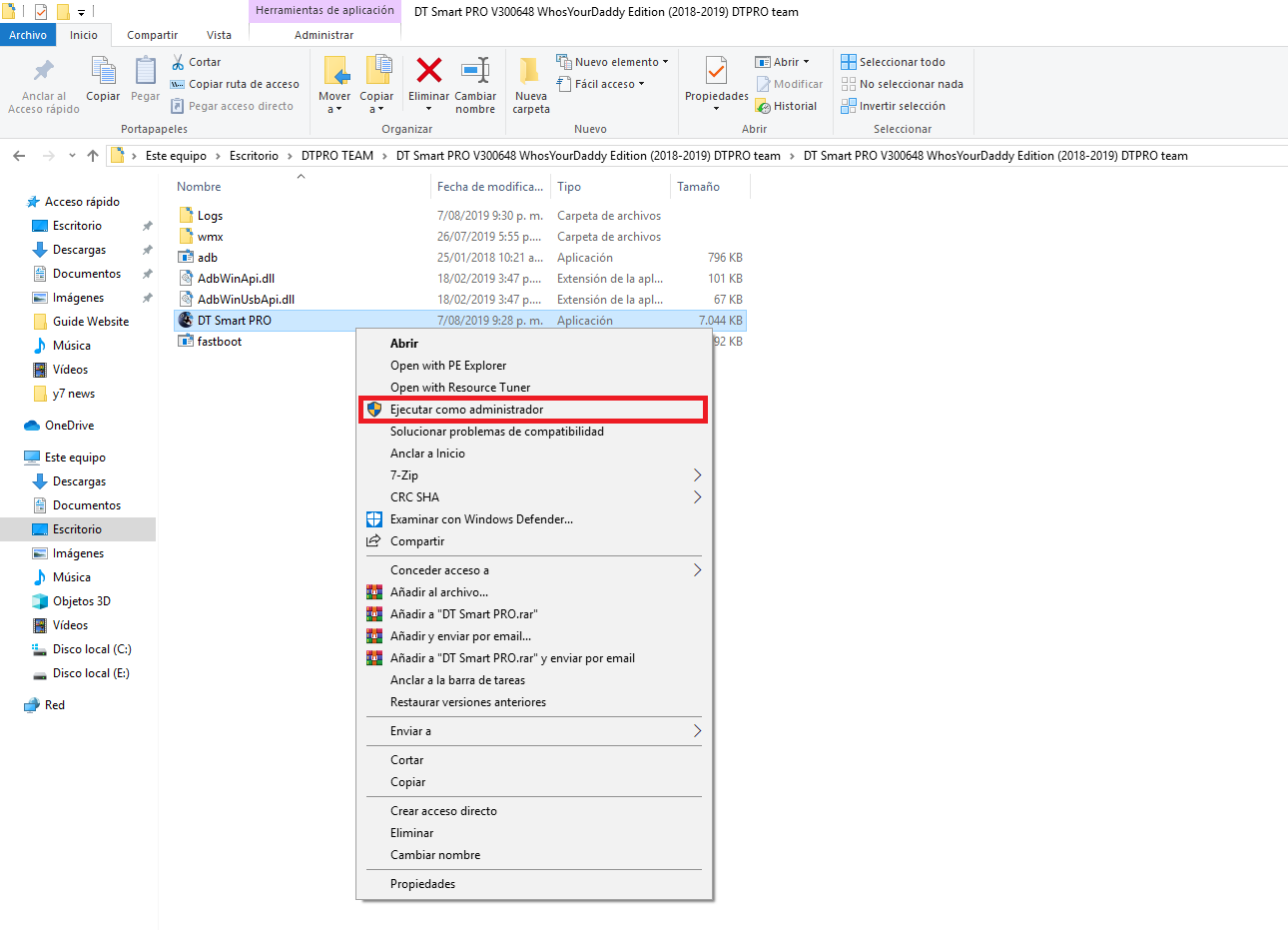Image resolution: width=1288 pixels, height=930 pixels.
Task: Click the Back navigation arrow
Action: pyautogui.click(x=19, y=156)
